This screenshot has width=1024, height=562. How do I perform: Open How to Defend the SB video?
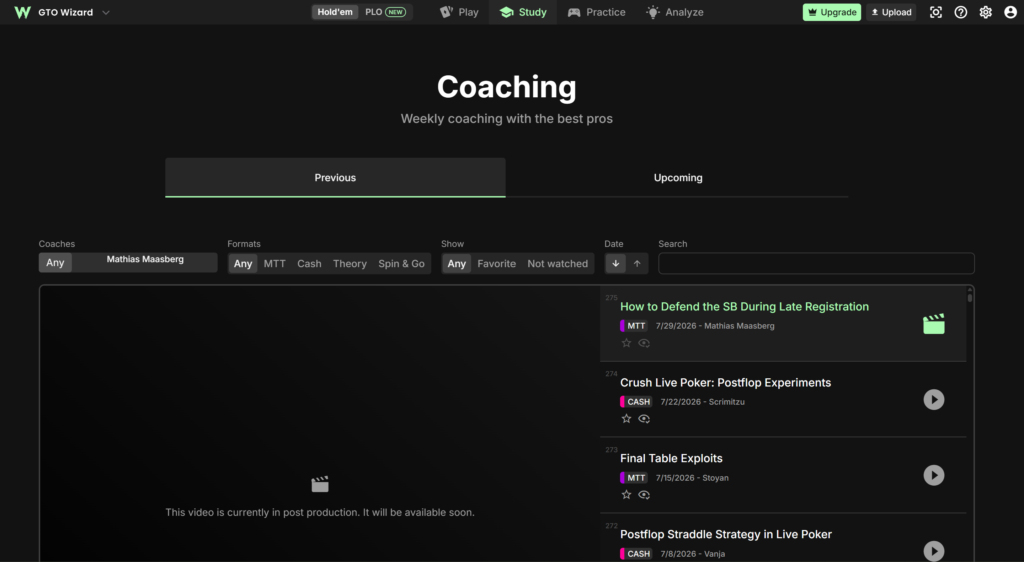[x=744, y=307]
